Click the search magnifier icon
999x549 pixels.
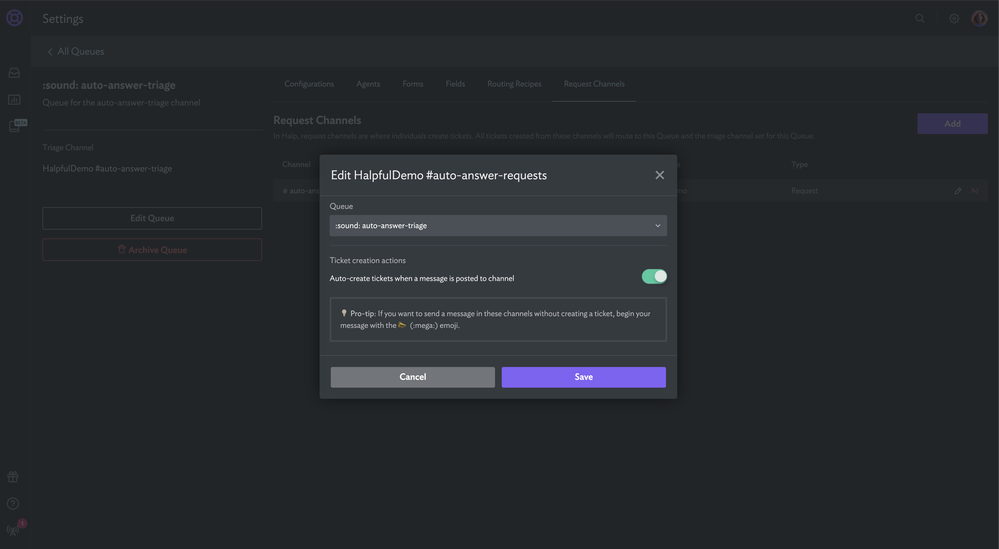pyautogui.click(x=920, y=18)
